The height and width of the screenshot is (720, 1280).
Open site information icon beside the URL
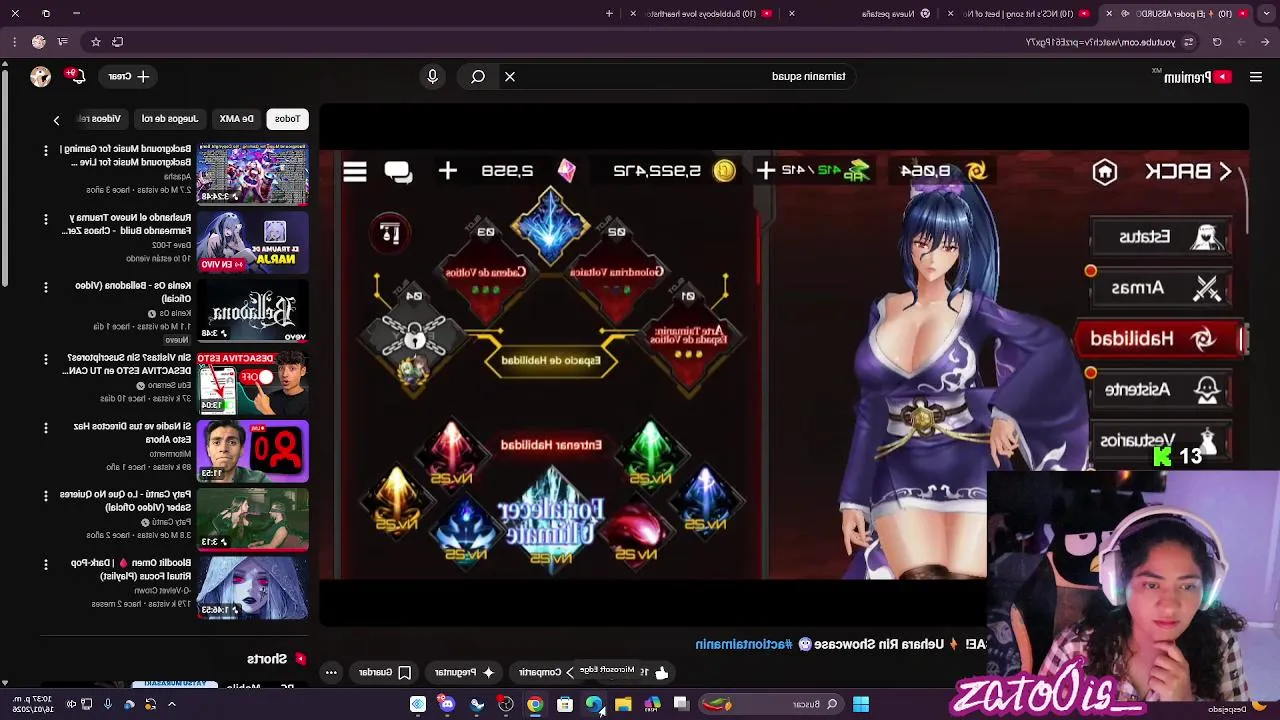pyautogui.click(x=1188, y=42)
